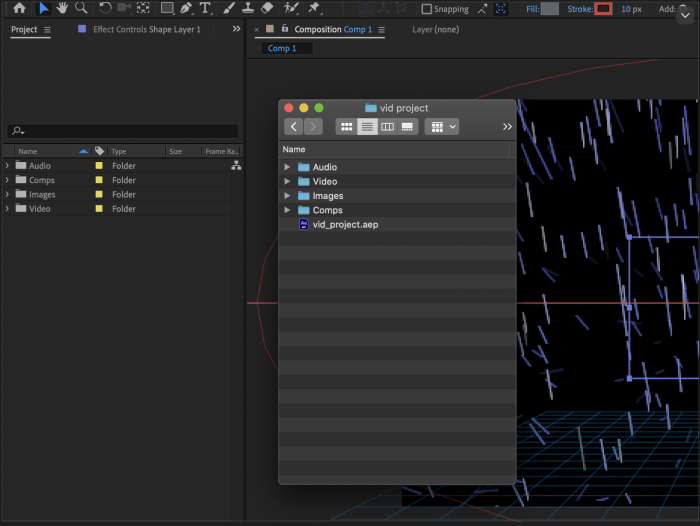Open the Composition panel hamburger menu

click(381, 30)
